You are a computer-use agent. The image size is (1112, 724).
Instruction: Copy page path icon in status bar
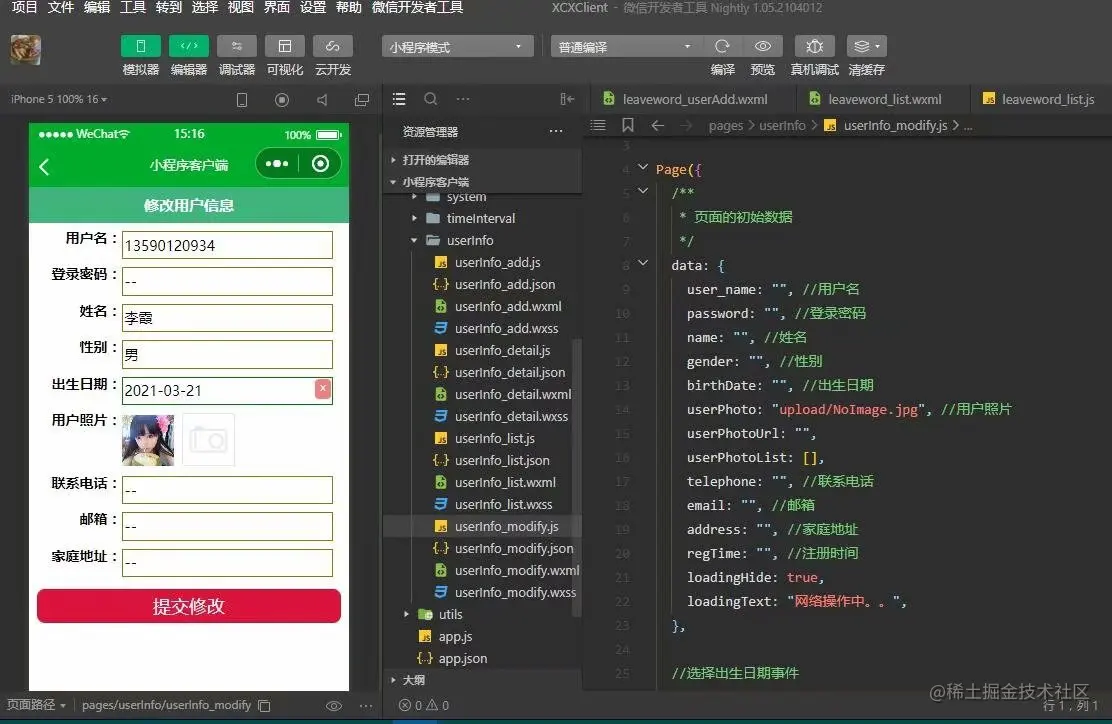[265, 706]
